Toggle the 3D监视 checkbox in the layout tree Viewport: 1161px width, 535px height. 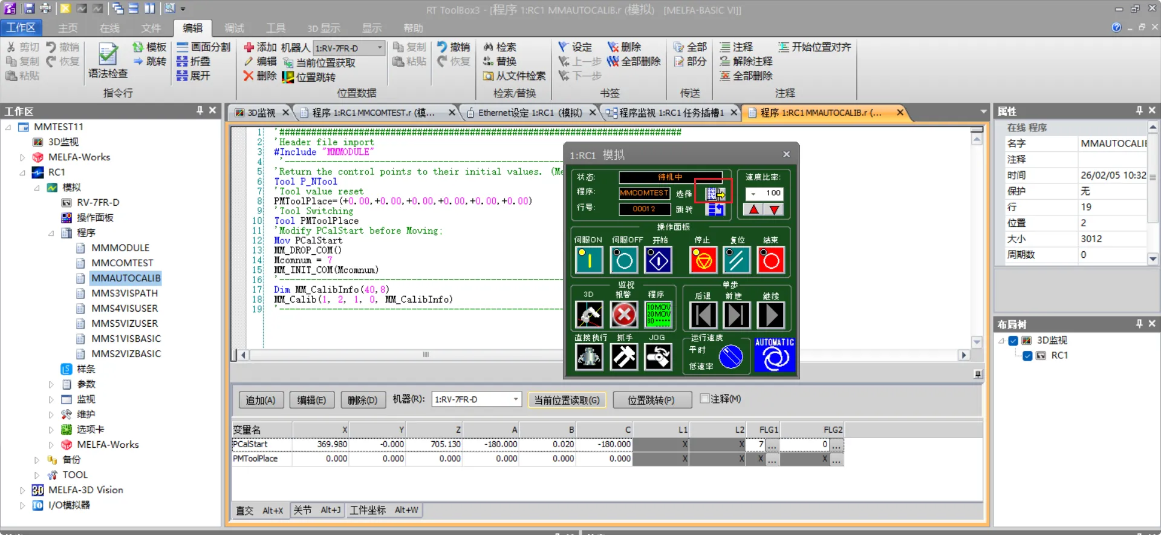point(1013,341)
